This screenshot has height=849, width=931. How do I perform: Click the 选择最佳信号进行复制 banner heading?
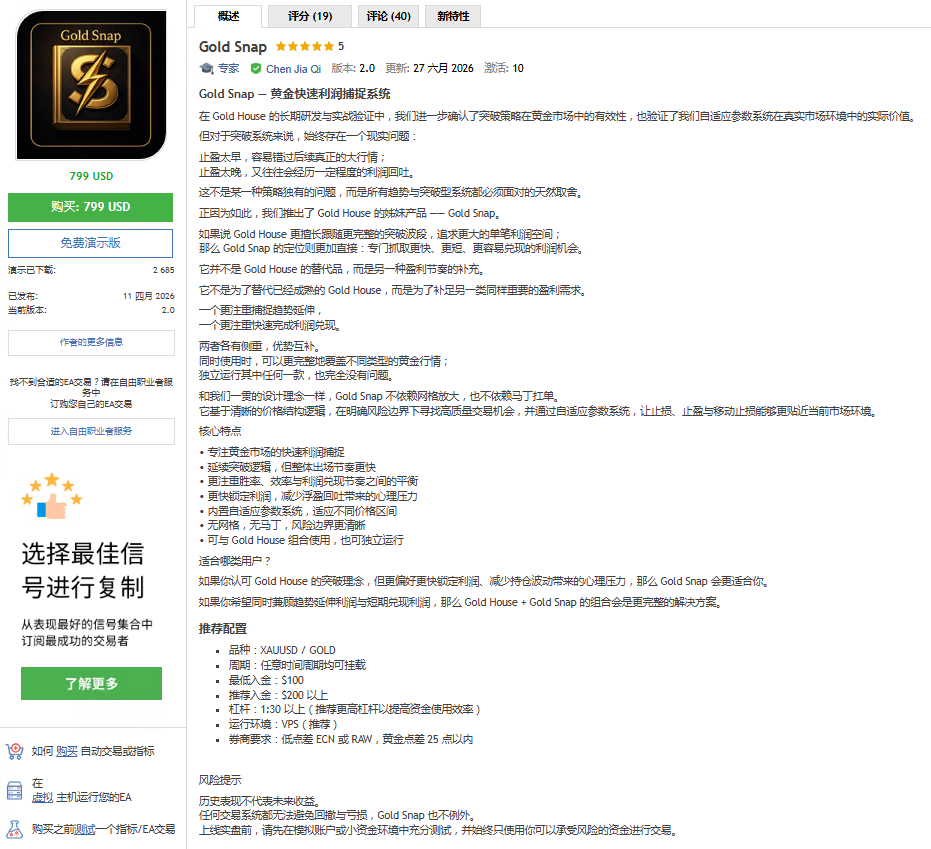tap(83, 570)
